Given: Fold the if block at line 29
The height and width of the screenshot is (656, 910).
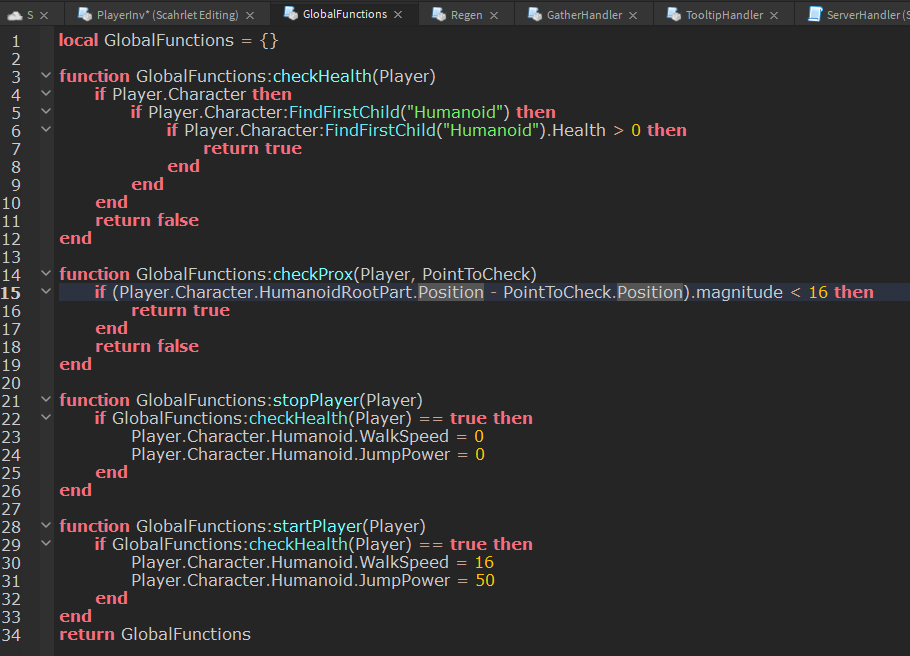Looking at the screenshot, I should (46, 543).
